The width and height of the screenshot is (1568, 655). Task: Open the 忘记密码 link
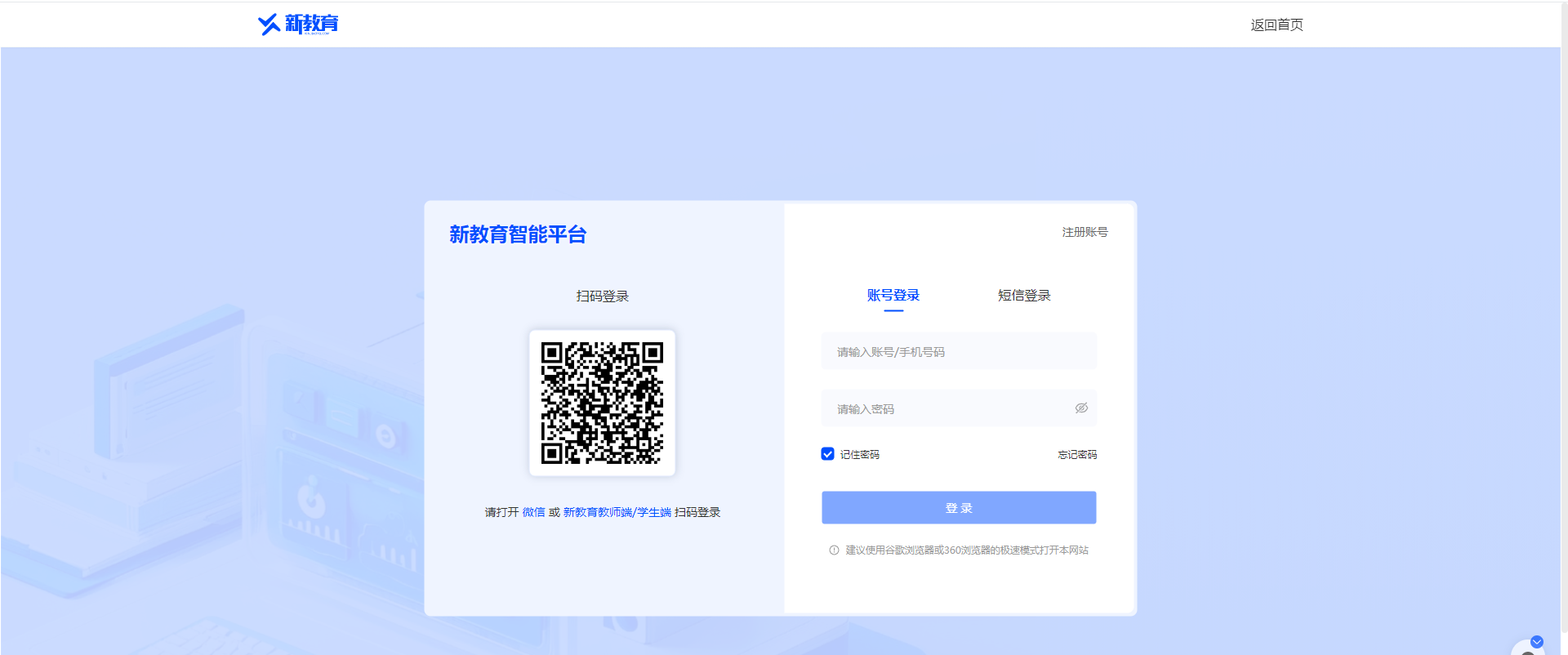(1077, 455)
